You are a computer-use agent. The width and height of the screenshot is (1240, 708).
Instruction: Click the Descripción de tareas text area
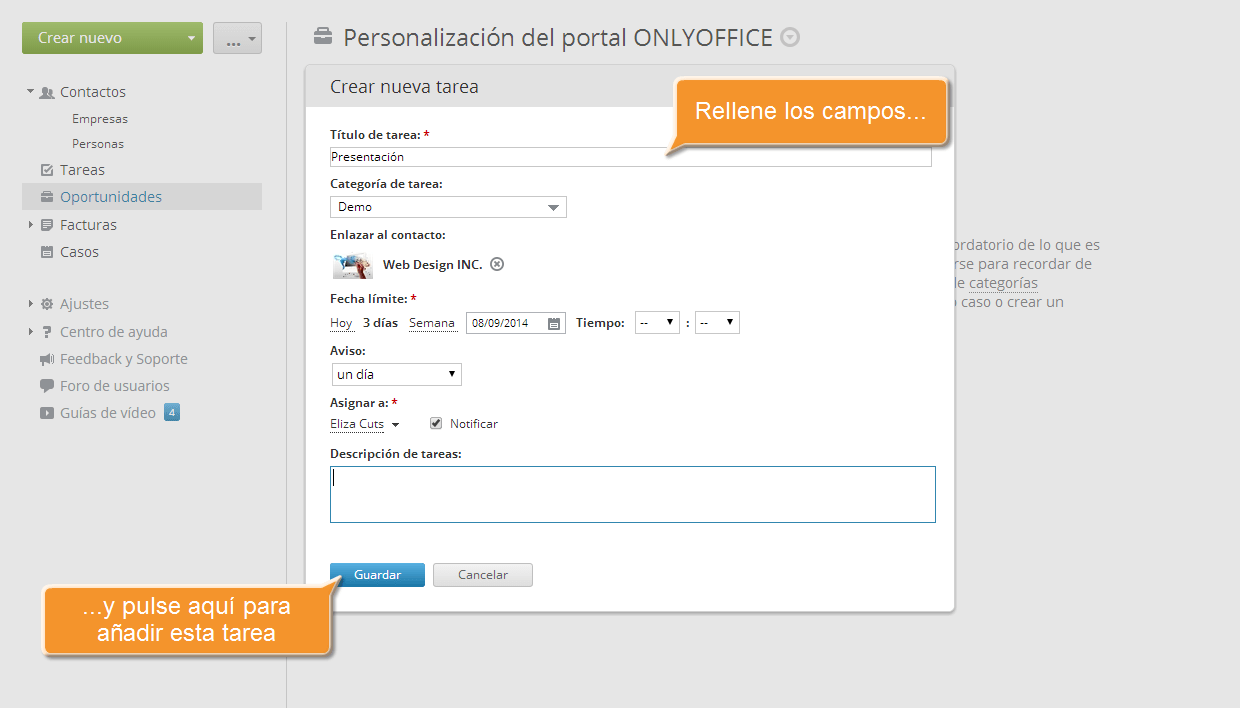(633, 494)
